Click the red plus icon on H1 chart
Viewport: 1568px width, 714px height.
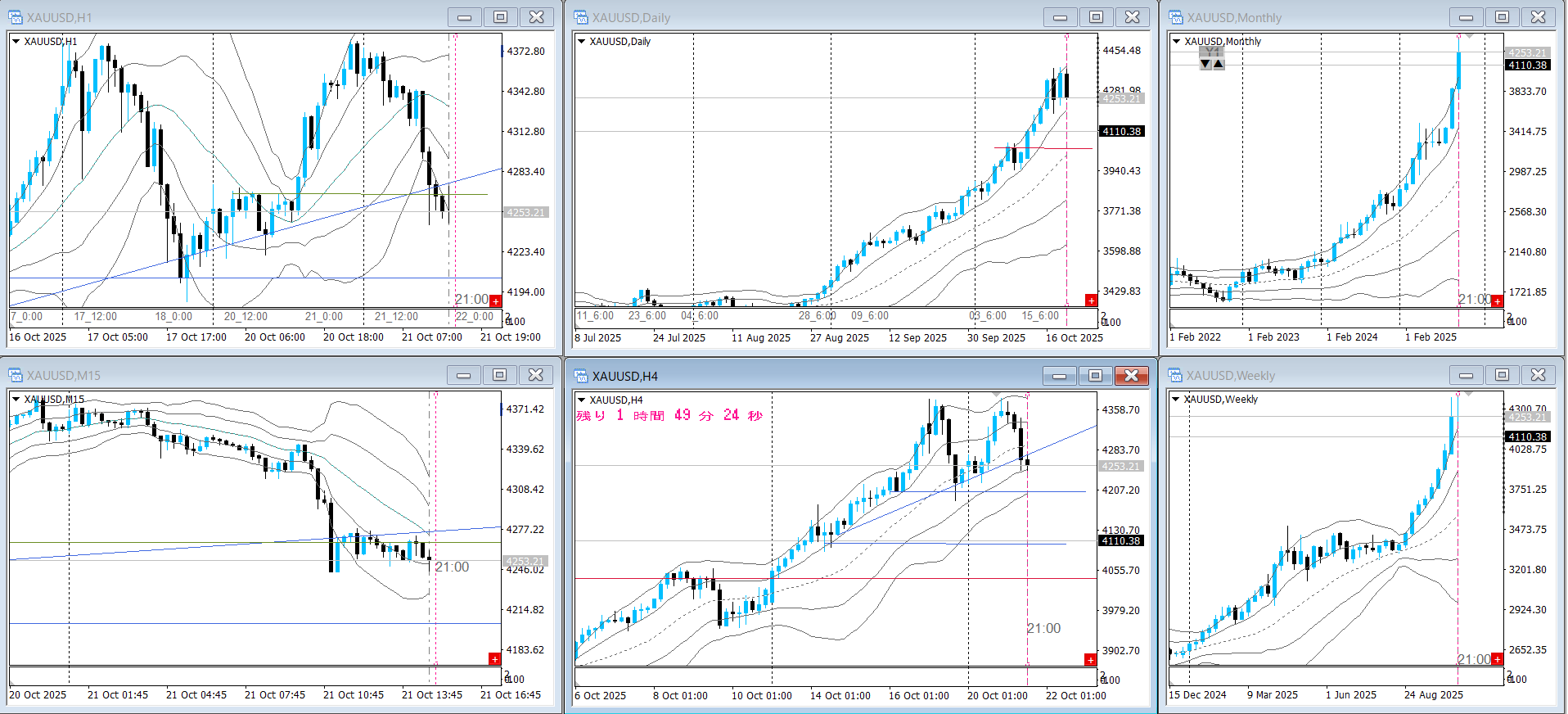[495, 301]
